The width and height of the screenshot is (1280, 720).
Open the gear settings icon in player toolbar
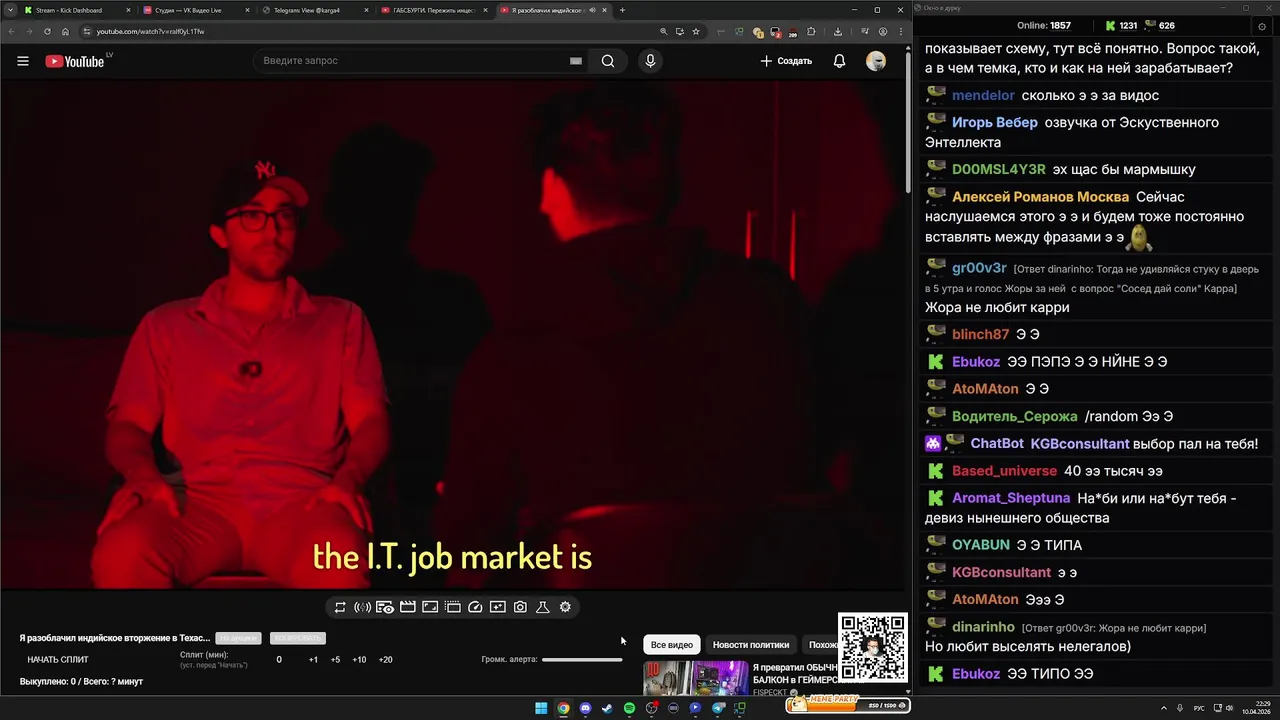(565, 607)
